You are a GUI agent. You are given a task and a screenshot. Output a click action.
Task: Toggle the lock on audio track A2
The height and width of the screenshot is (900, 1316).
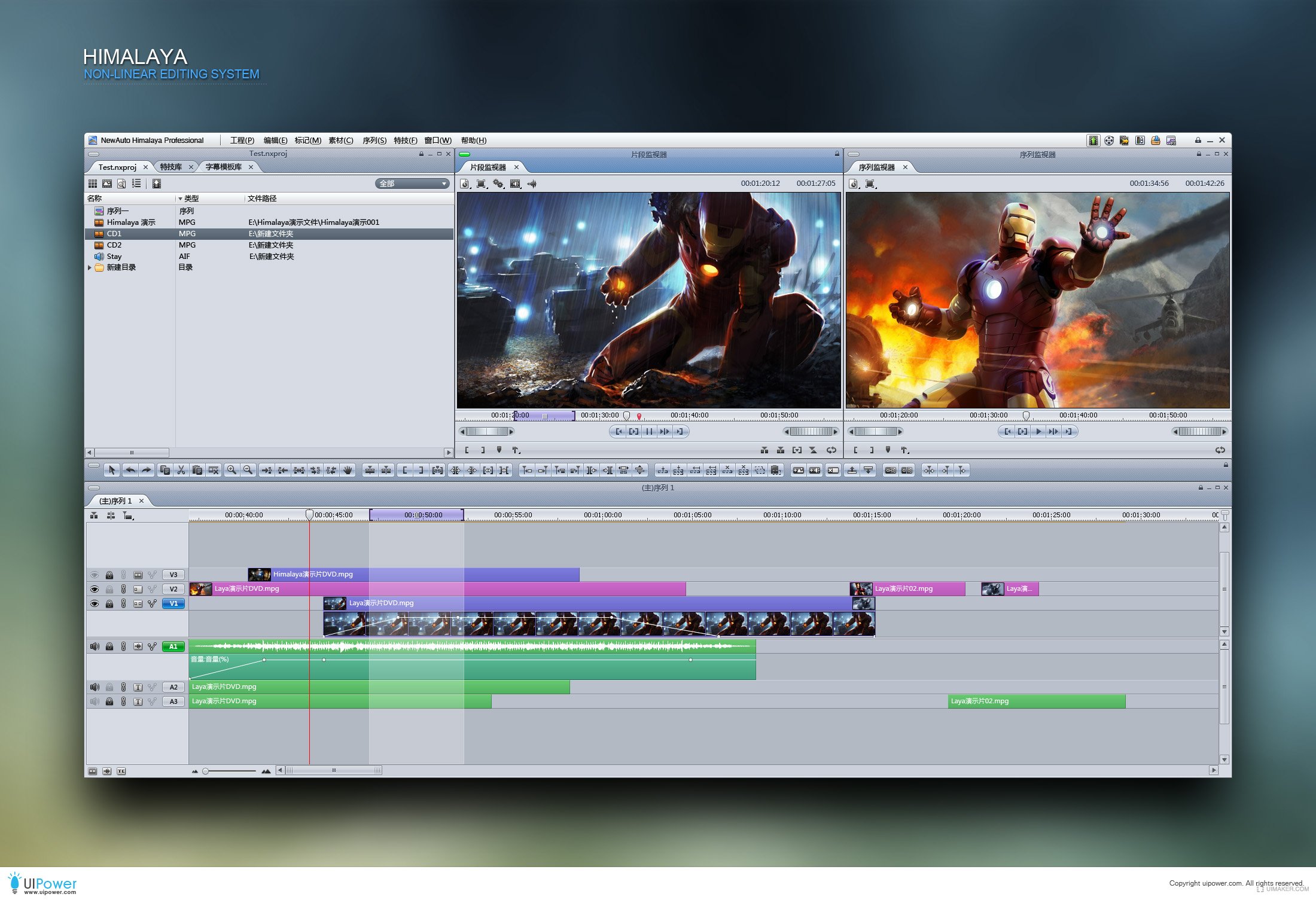tap(109, 687)
